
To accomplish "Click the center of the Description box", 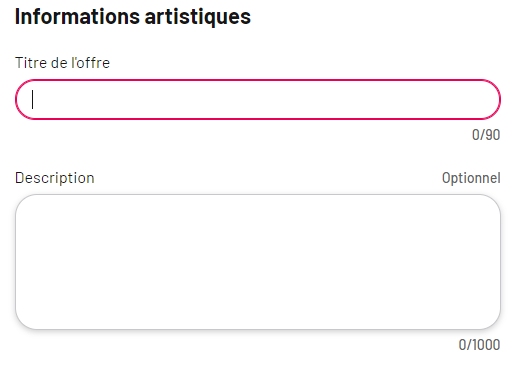I will (258, 262).
